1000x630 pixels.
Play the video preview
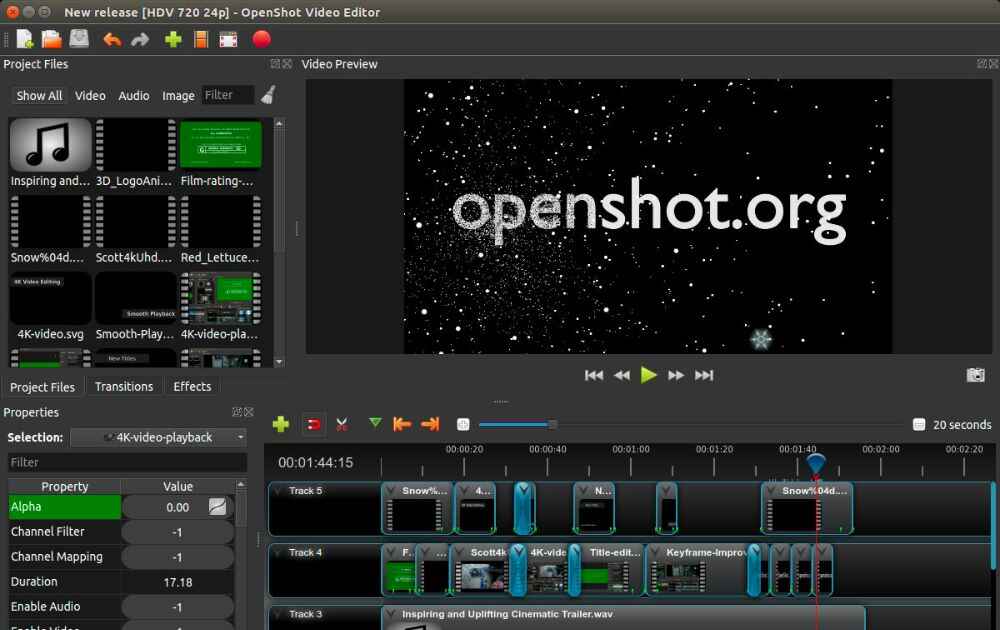649,375
